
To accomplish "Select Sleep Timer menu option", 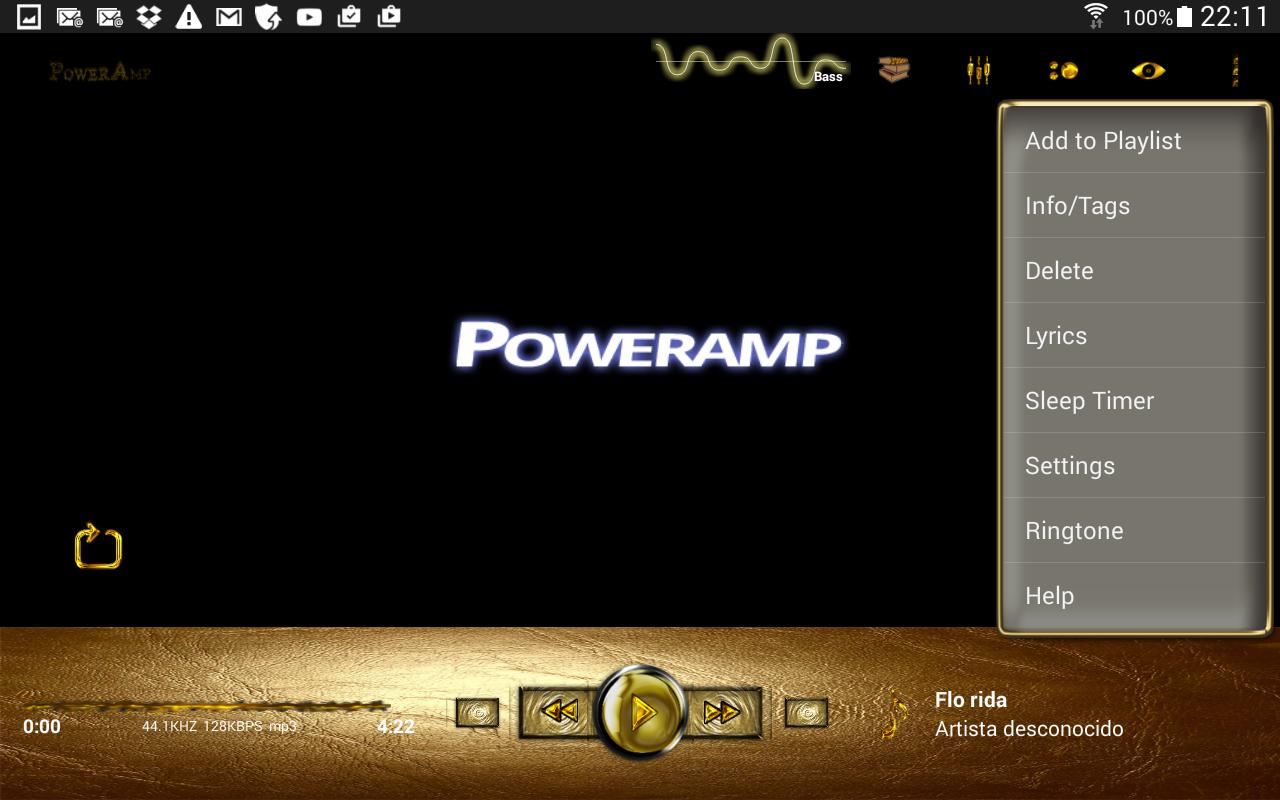I will click(x=1134, y=401).
